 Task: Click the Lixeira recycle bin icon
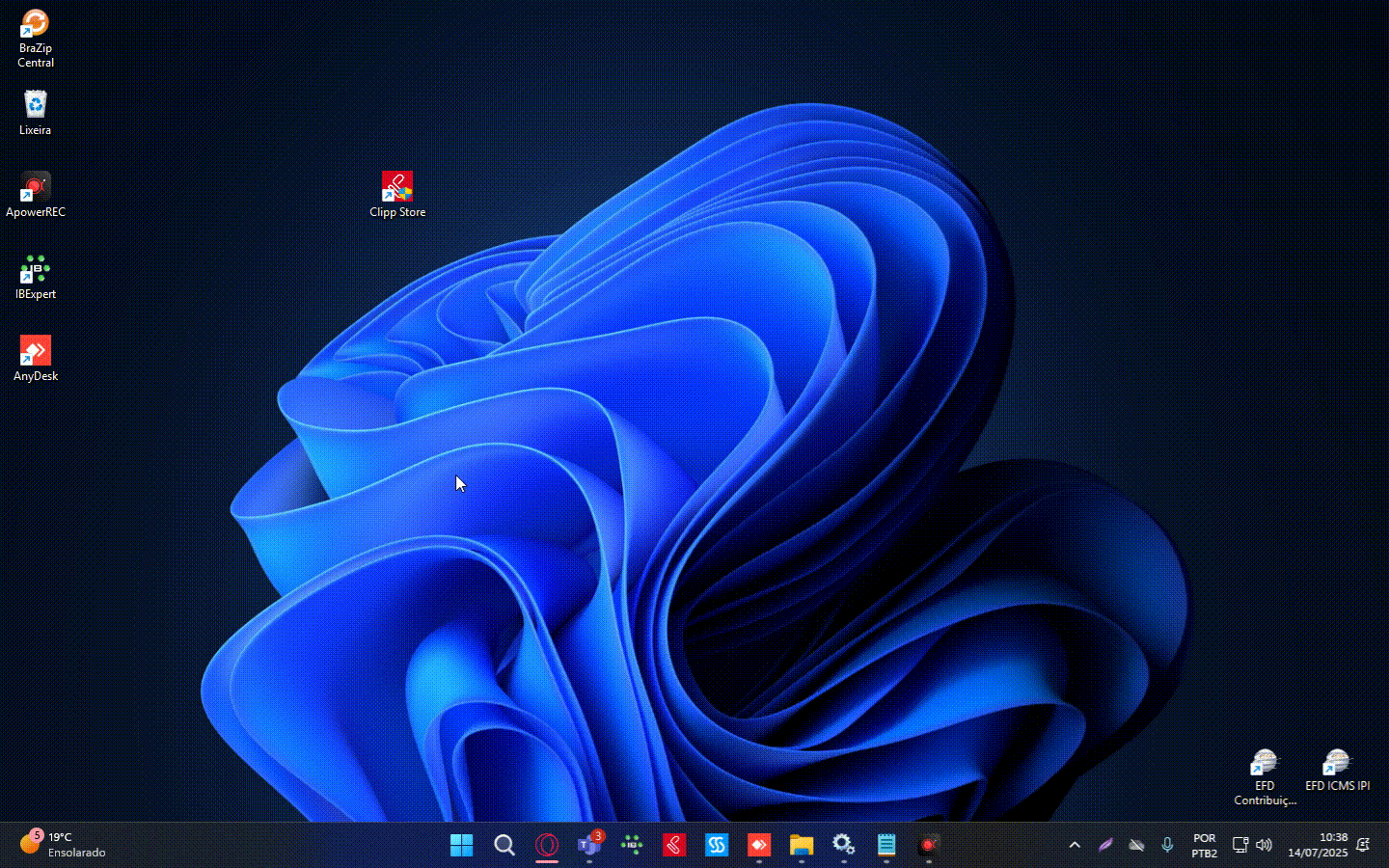pos(36,105)
